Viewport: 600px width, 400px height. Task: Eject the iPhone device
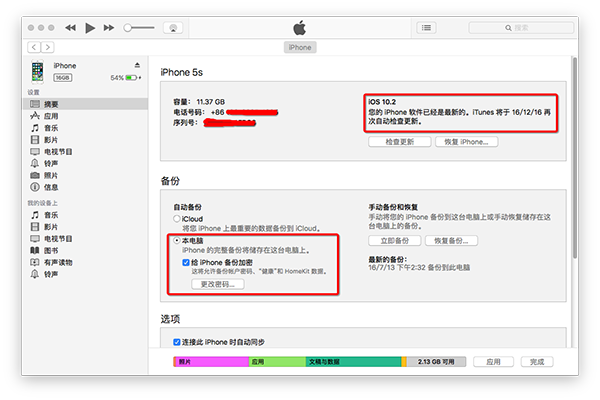(x=137, y=65)
